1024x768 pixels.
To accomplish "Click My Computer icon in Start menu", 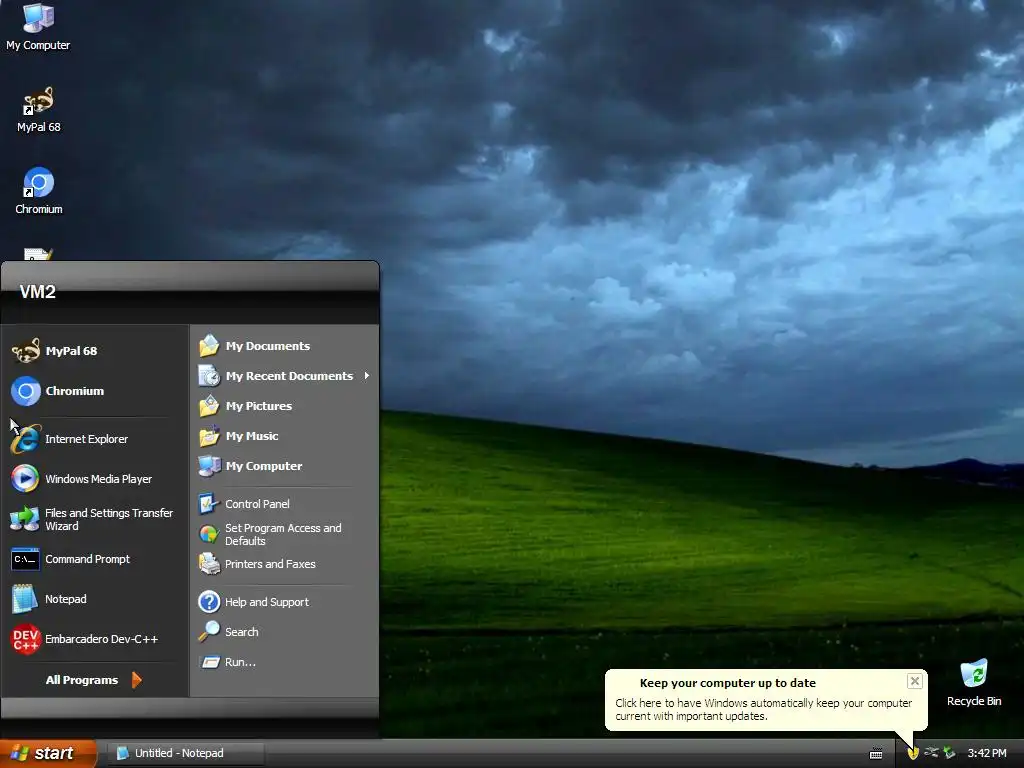I will coord(209,466).
